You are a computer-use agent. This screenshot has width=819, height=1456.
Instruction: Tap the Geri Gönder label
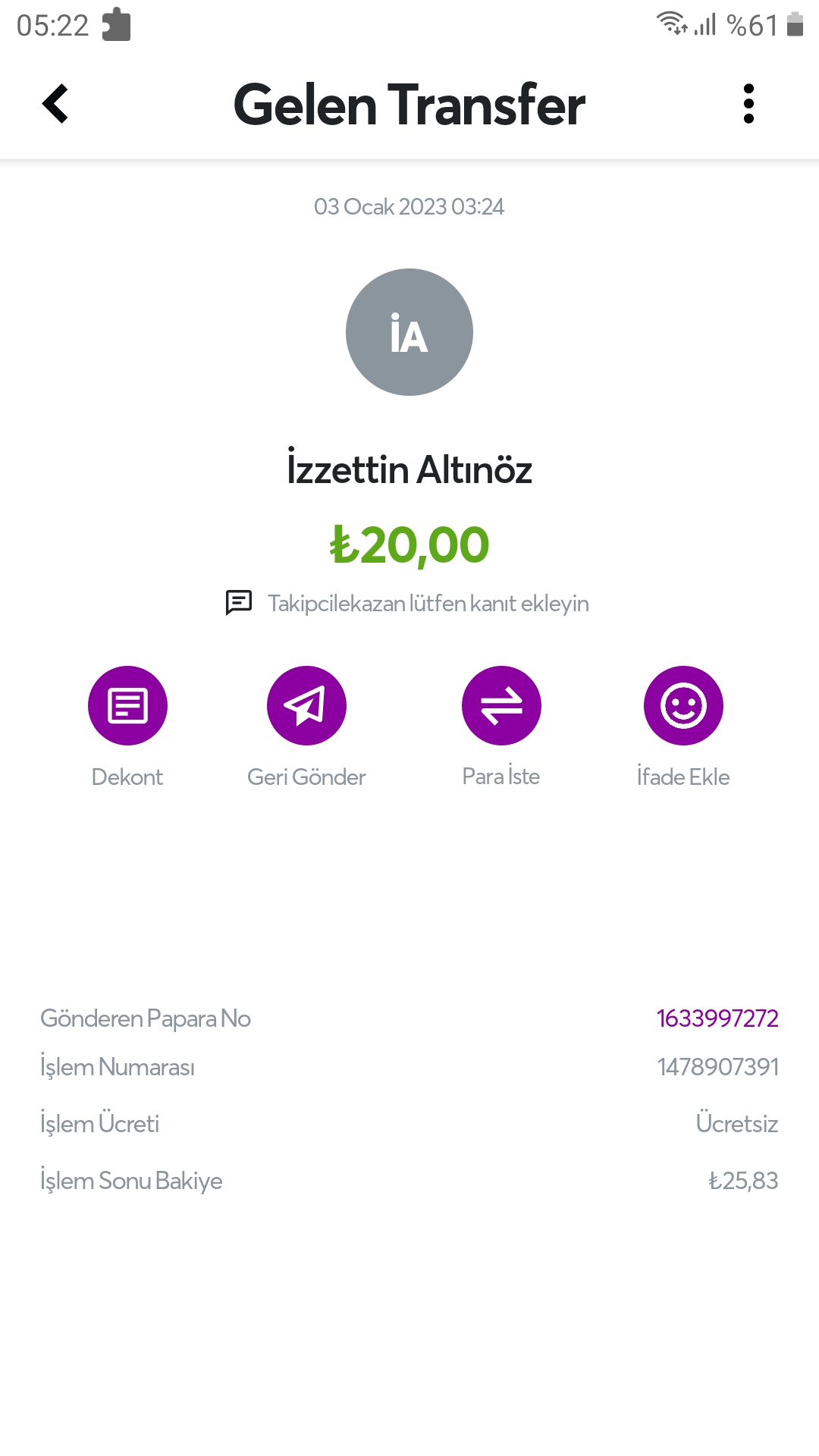(306, 777)
